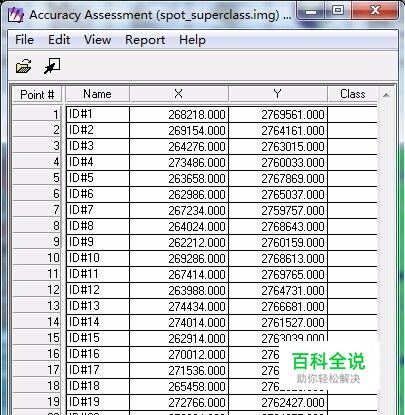Click the select viewer arrow icon

point(52,66)
